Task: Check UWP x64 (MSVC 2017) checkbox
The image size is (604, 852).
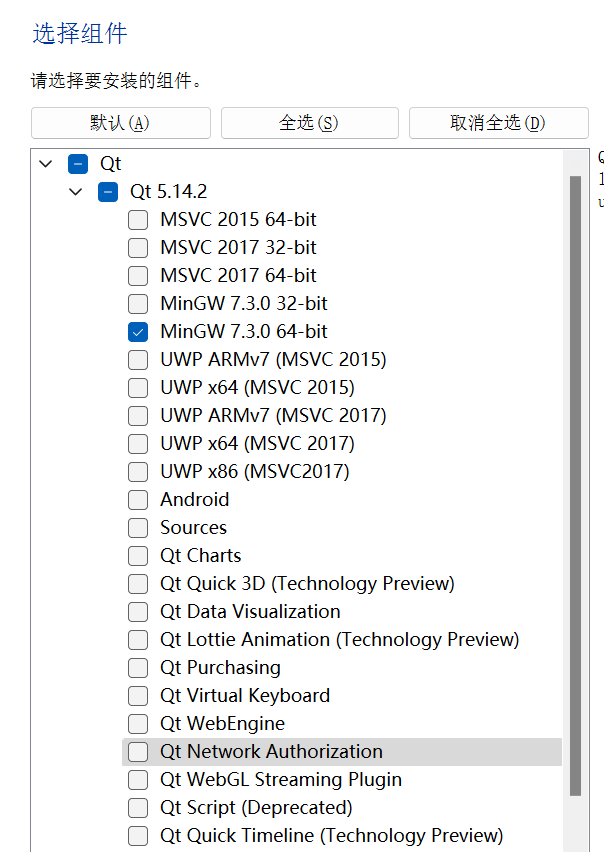Action: coord(138,444)
